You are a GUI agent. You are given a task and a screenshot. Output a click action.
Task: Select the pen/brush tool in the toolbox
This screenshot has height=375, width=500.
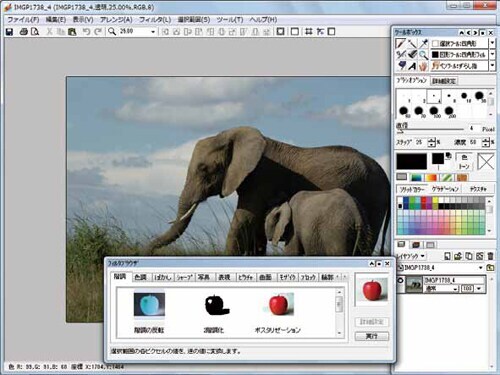(x=401, y=43)
